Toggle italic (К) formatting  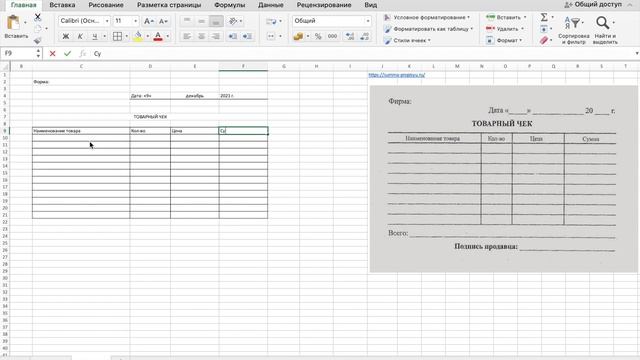pos(80,36)
